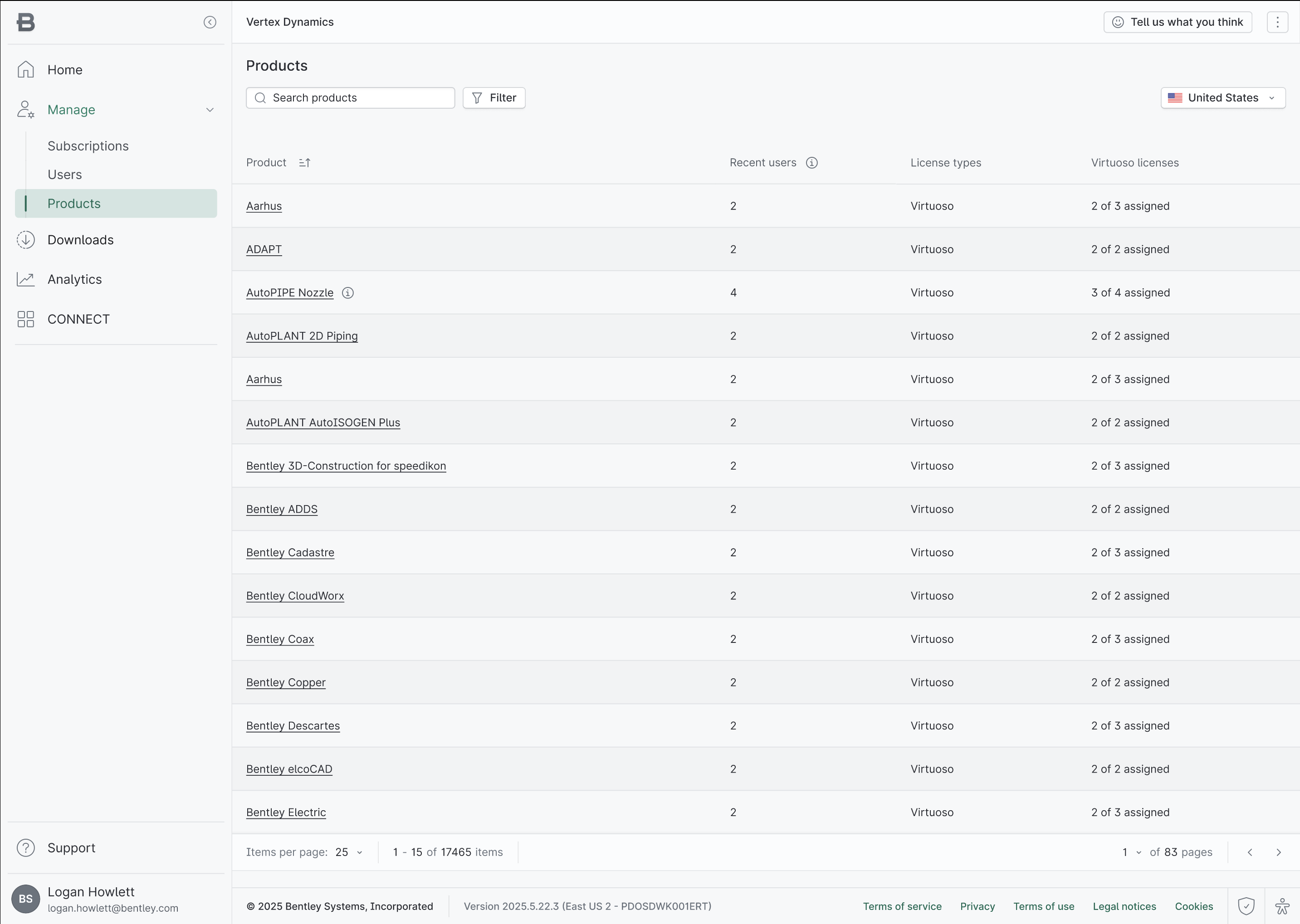Click the Version 2025.5.22.3 footer text

[587, 906]
